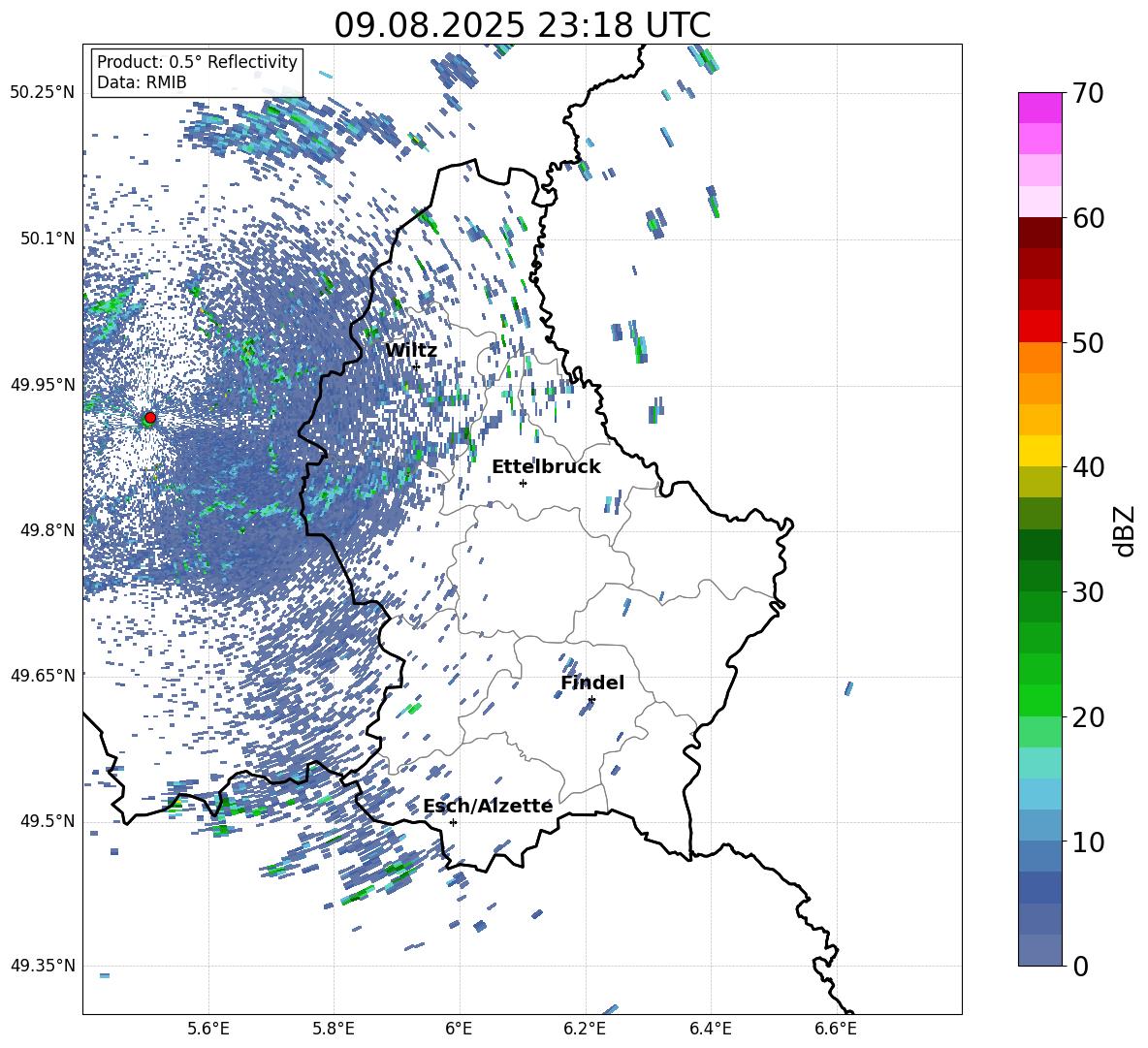Click the 49.65°N latitude label

pos(43,675)
